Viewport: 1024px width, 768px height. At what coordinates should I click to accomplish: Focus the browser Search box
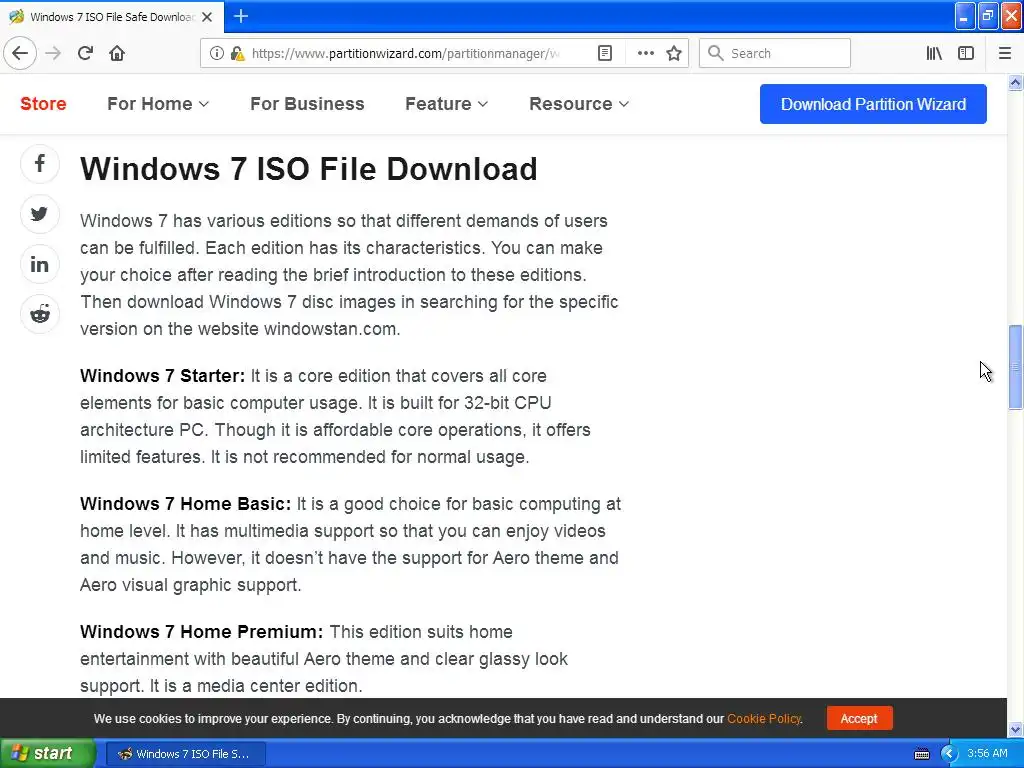click(775, 53)
